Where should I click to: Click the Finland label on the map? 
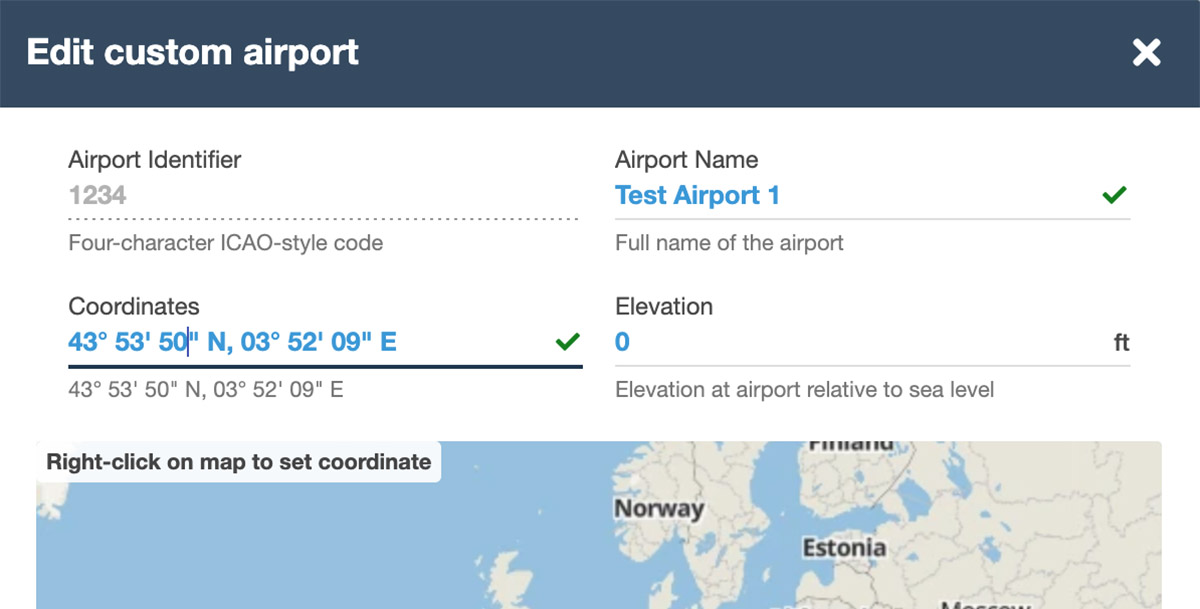click(x=850, y=445)
